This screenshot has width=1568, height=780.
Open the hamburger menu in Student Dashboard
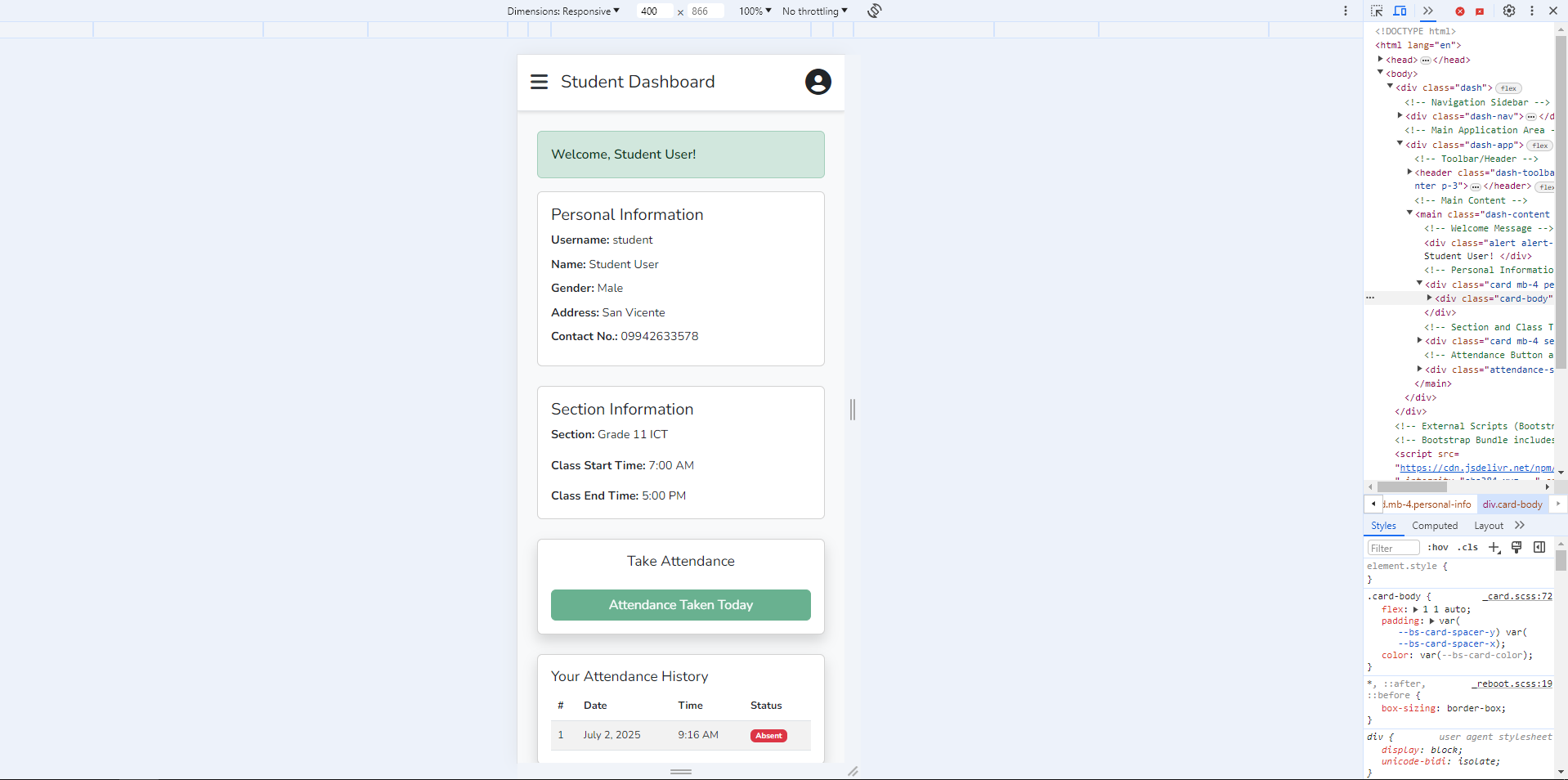click(539, 82)
